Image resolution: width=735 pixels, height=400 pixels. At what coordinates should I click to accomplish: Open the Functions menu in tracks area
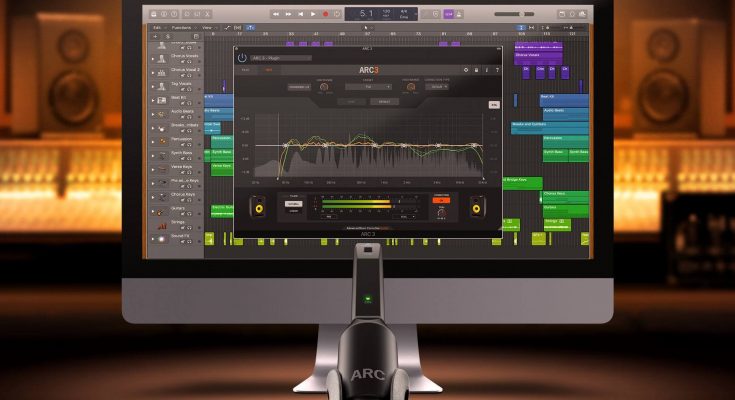point(180,29)
